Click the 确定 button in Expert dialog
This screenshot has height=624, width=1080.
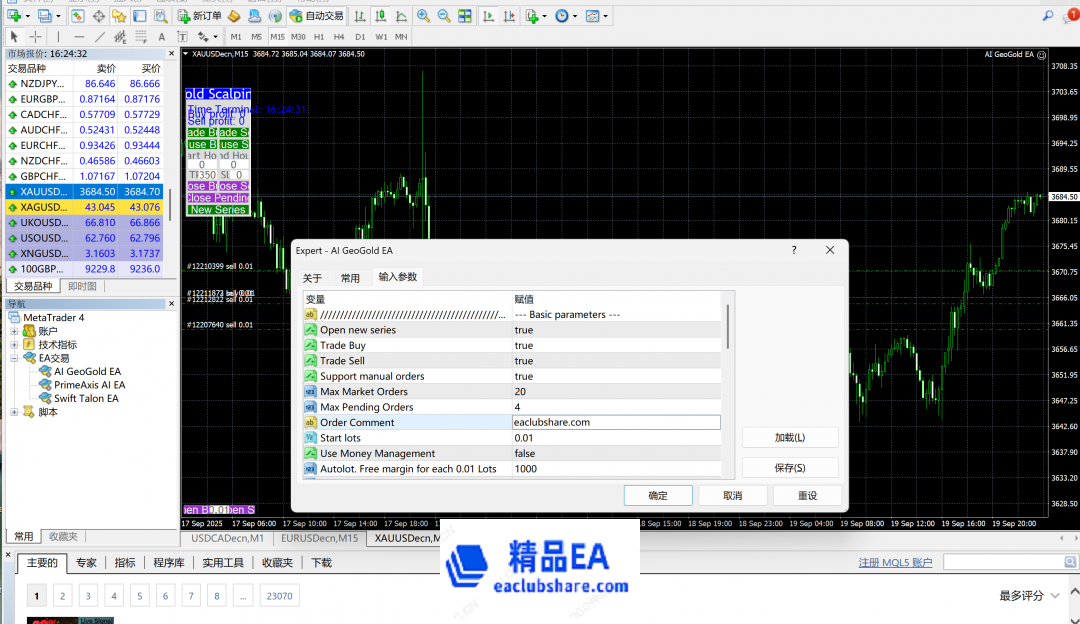657,495
